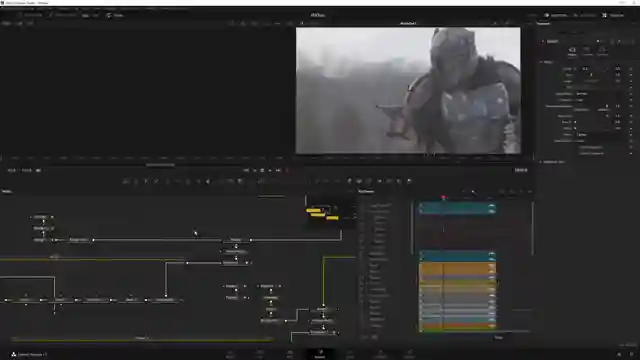The height and width of the screenshot is (360, 640).
Task: Switch to the Fusion page tab
Action: 320,354
